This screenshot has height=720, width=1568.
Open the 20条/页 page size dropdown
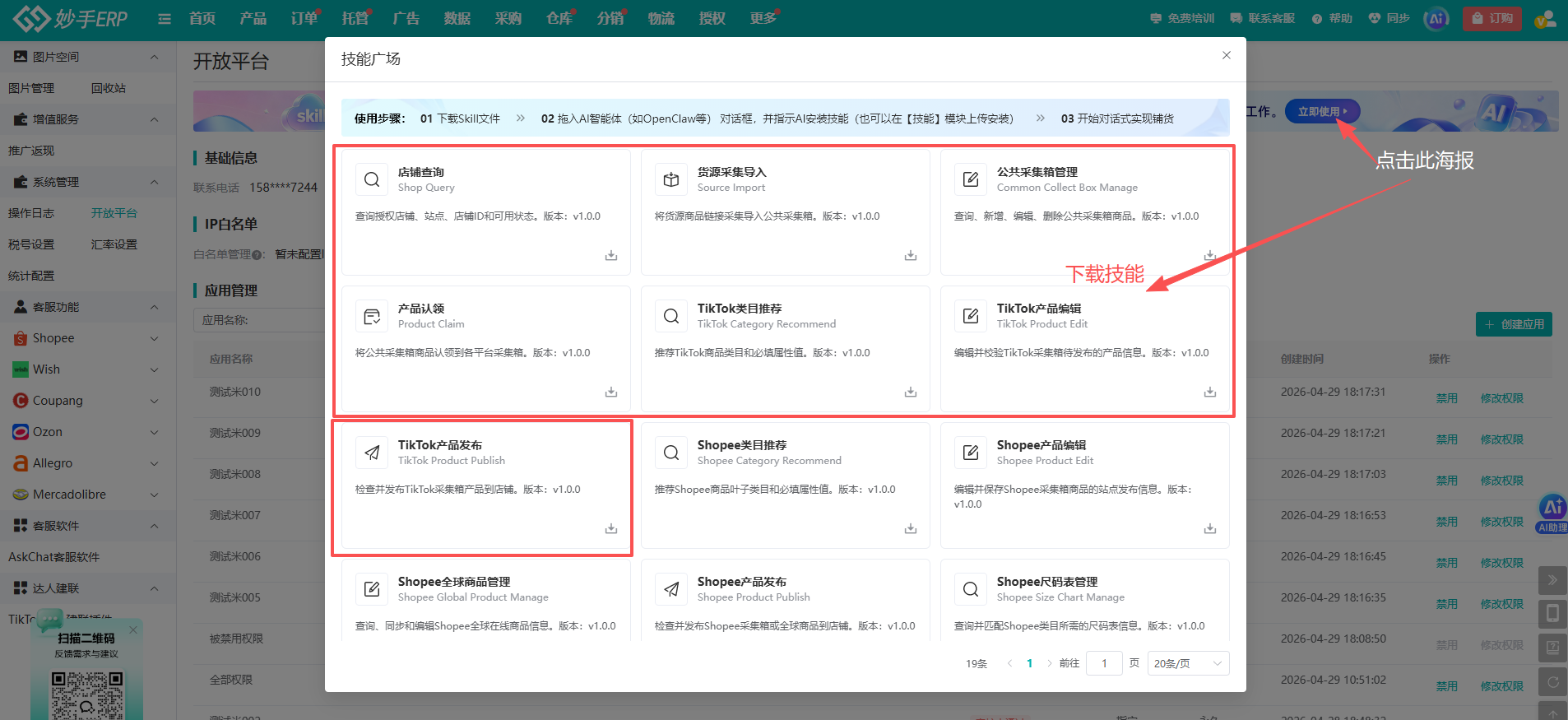pyautogui.click(x=1188, y=663)
